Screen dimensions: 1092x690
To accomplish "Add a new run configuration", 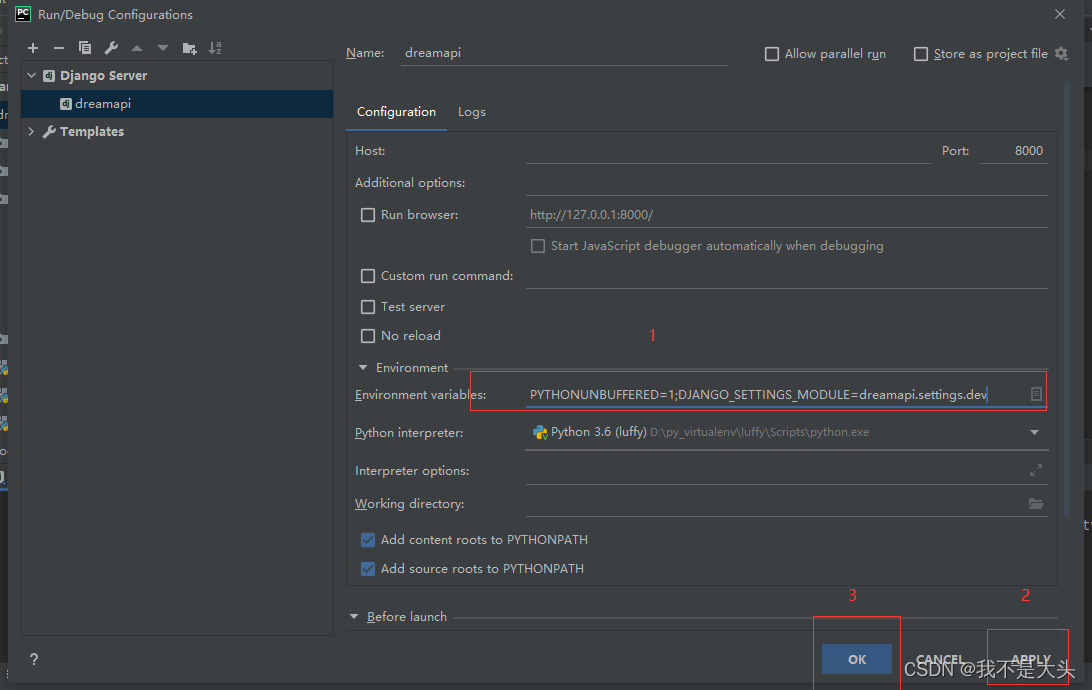I will (x=33, y=47).
